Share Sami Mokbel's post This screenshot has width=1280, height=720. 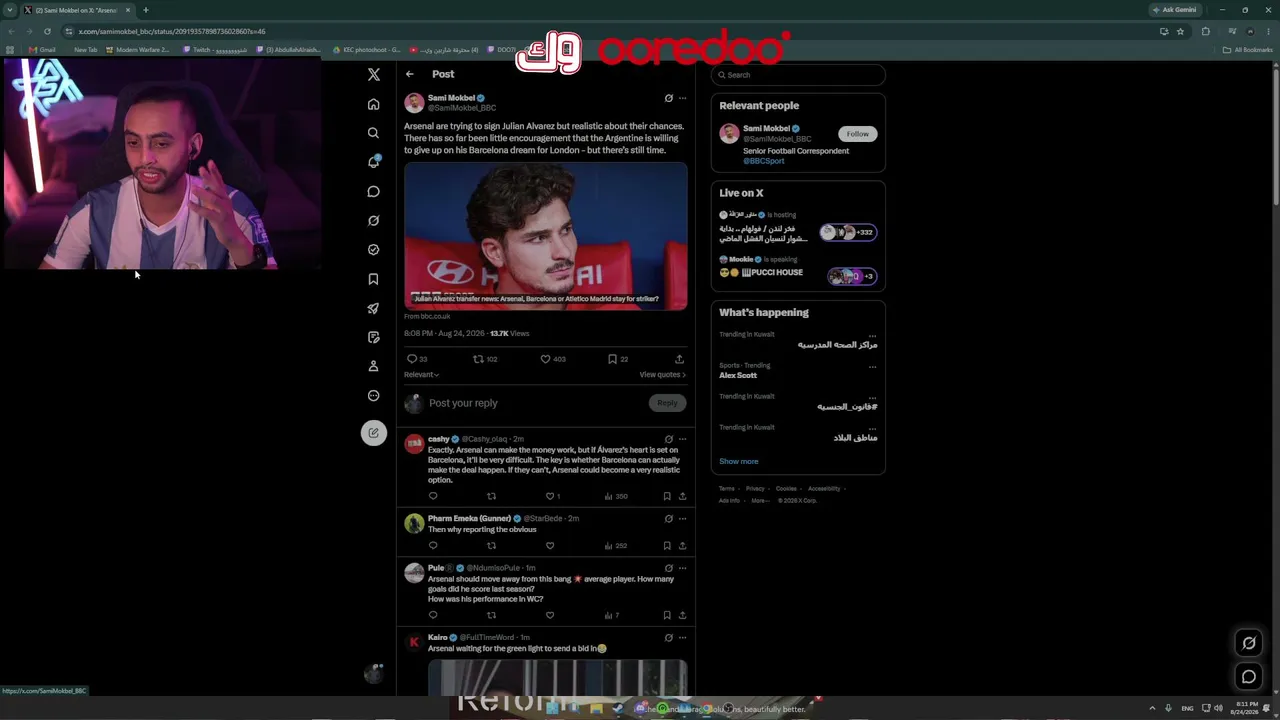679,359
